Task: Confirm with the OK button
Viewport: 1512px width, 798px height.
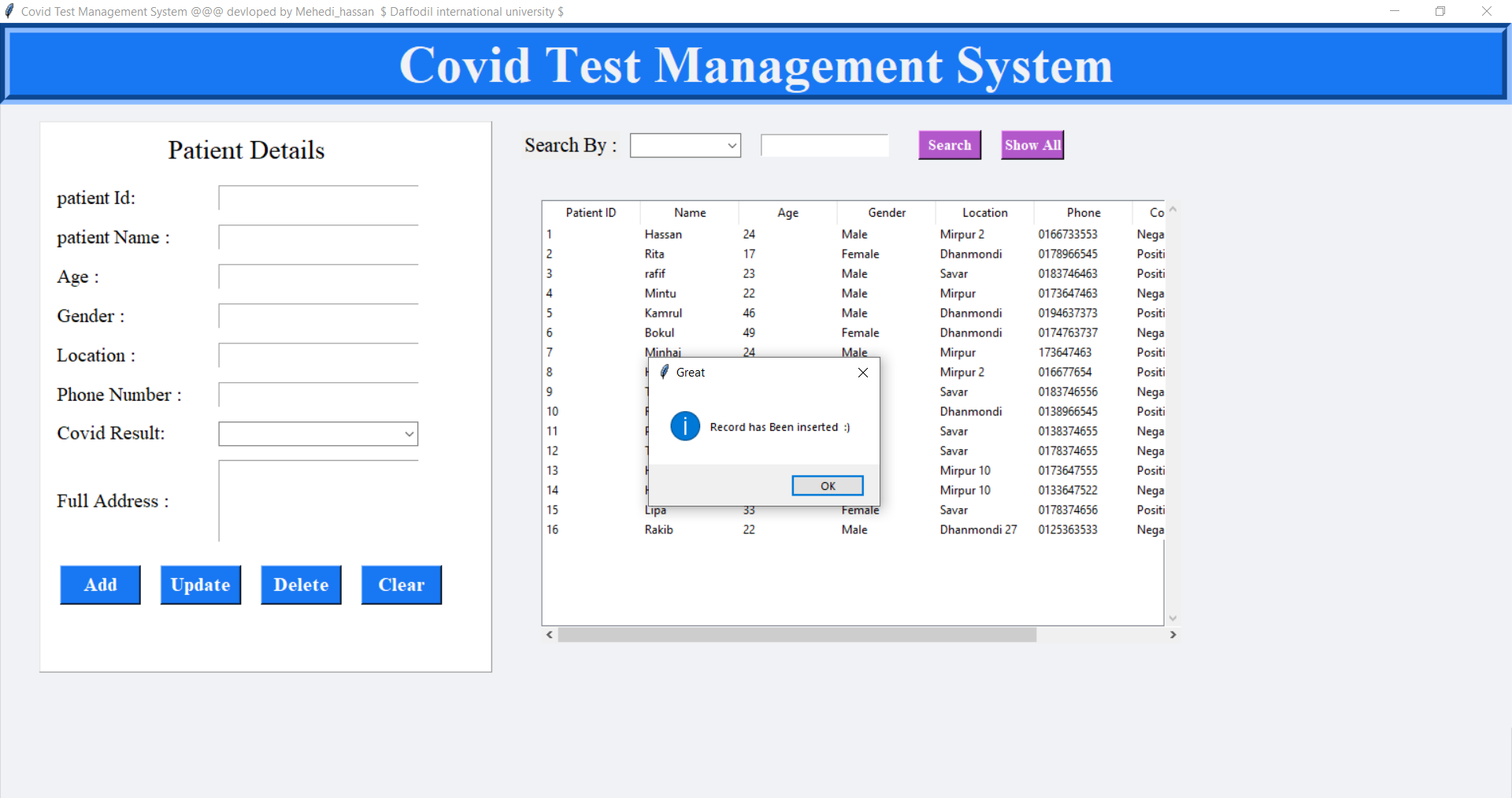Action: pos(827,485)
